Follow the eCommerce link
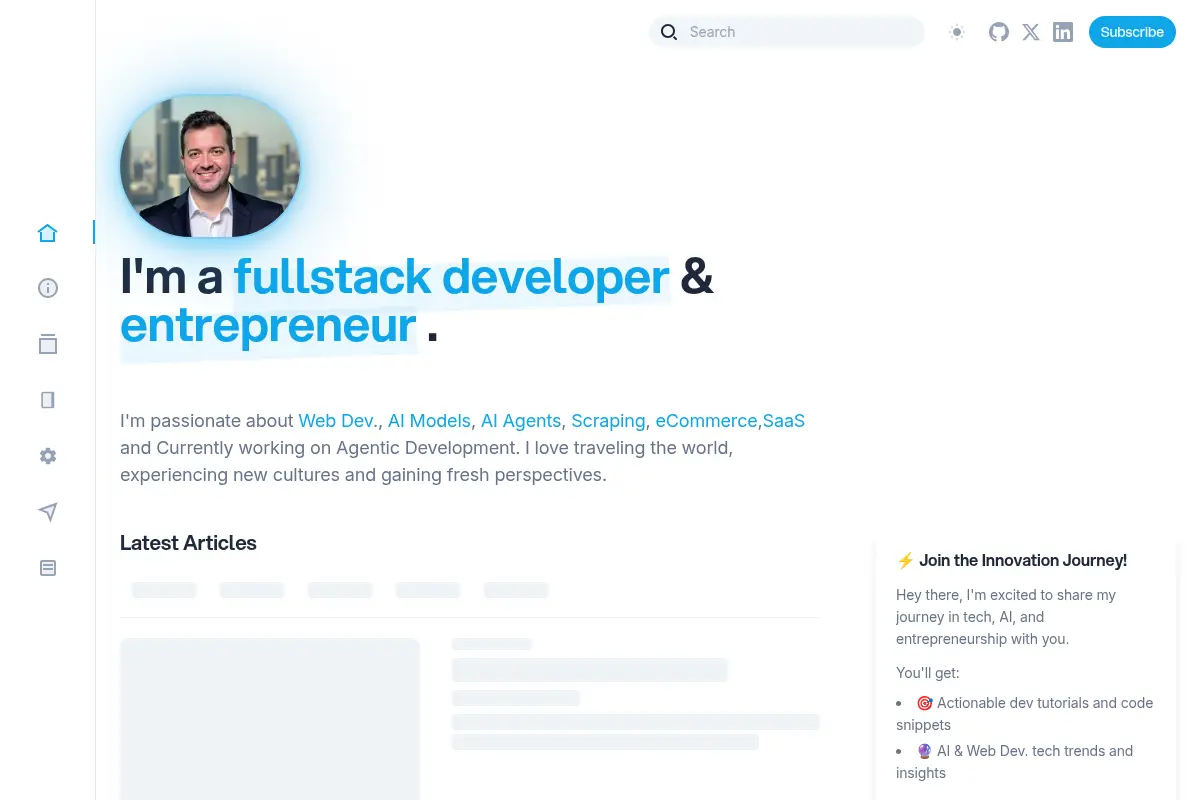This screenshot has width=1200, height=800. (x=706, y=421)
